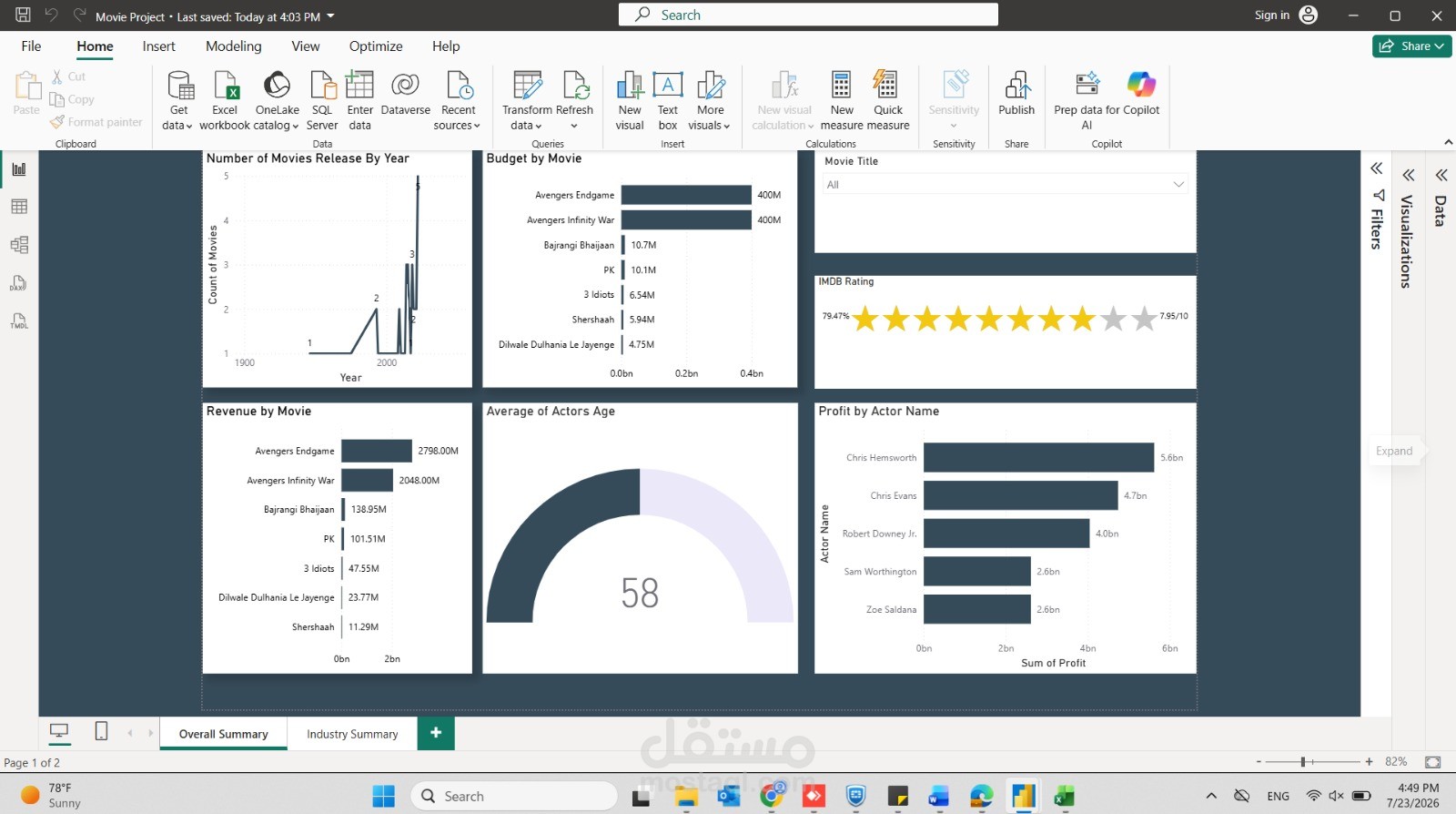Collapse the ribbon with the chevron
The width and height of the screenshot is (1456, 814).
click(x=1449, y=143)
